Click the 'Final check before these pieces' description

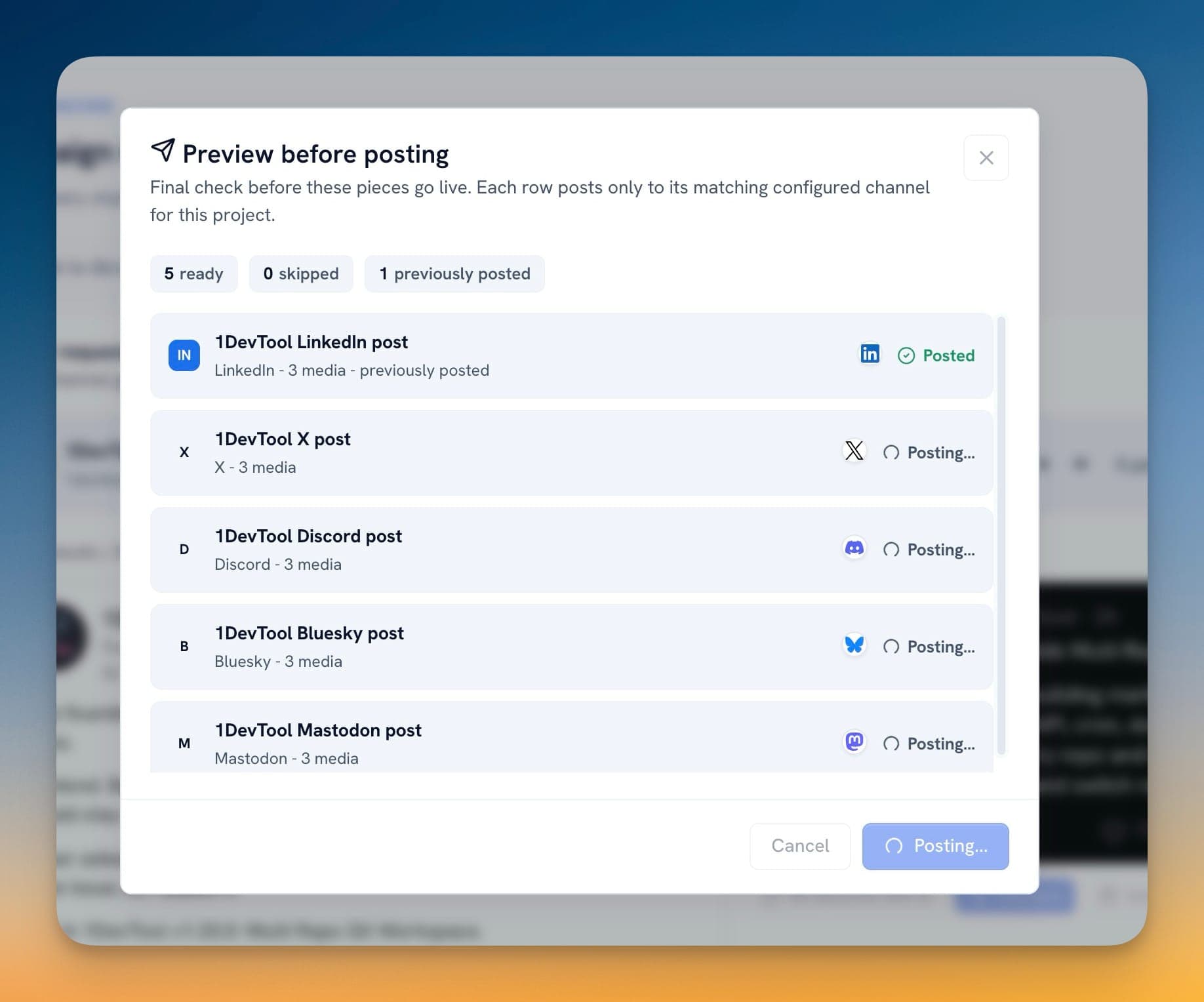pyautogui.click(x=540, y=201)
